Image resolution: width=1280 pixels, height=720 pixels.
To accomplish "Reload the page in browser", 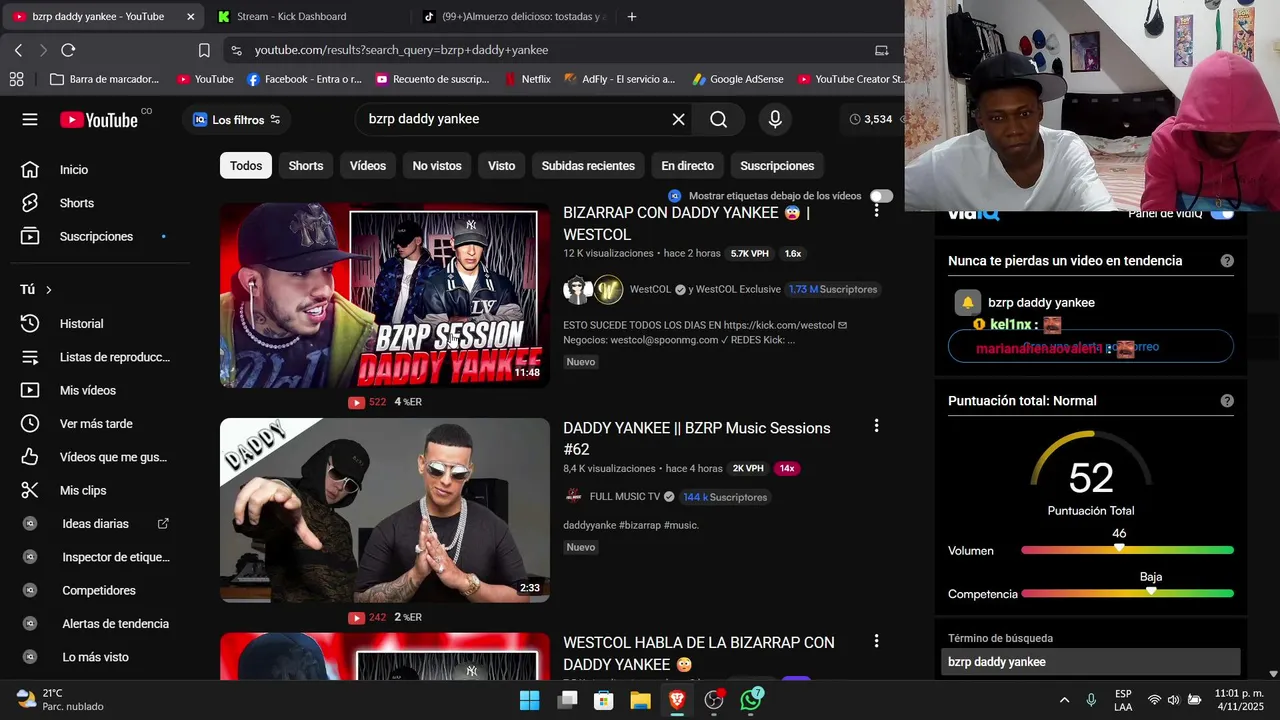I will 68,50.
